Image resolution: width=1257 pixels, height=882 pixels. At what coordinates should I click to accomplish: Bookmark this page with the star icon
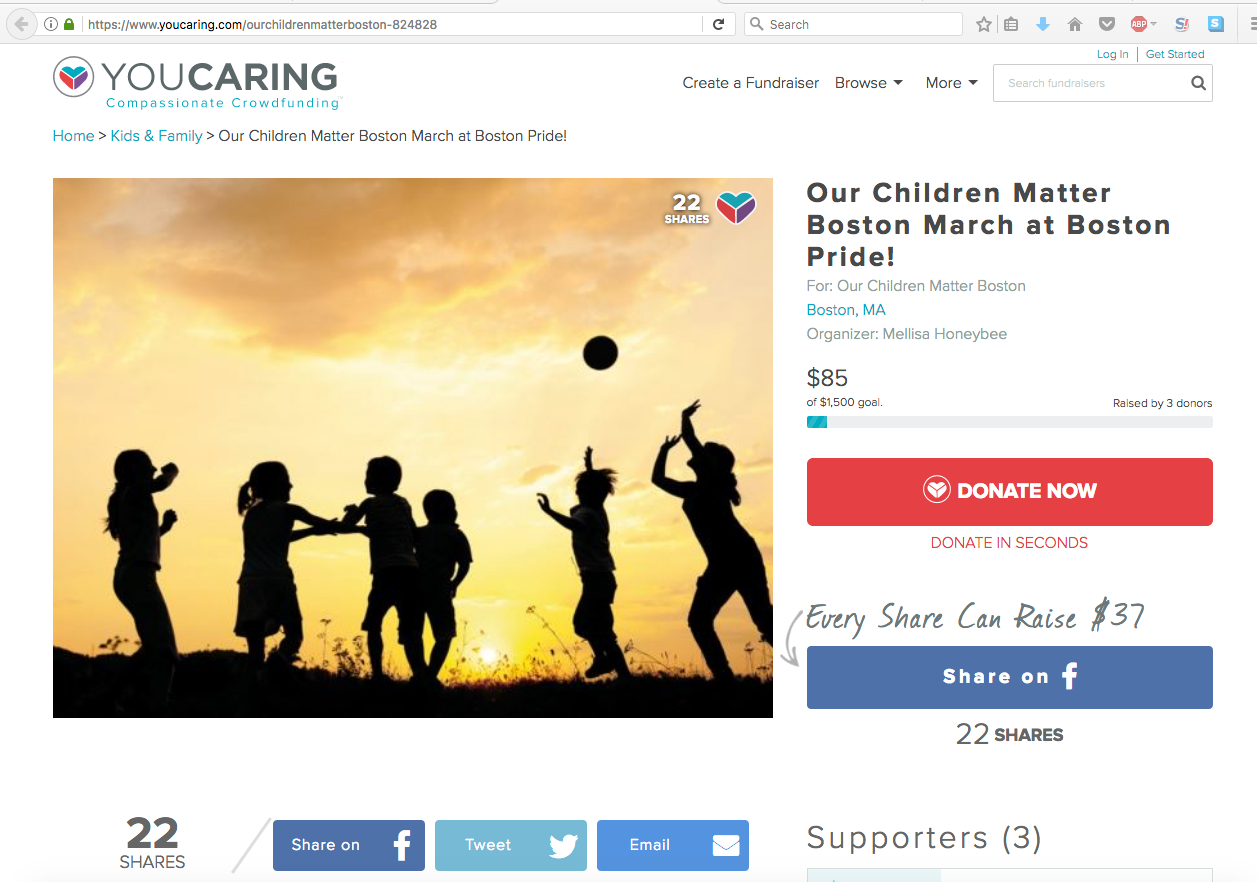click(x=984, y=24)
